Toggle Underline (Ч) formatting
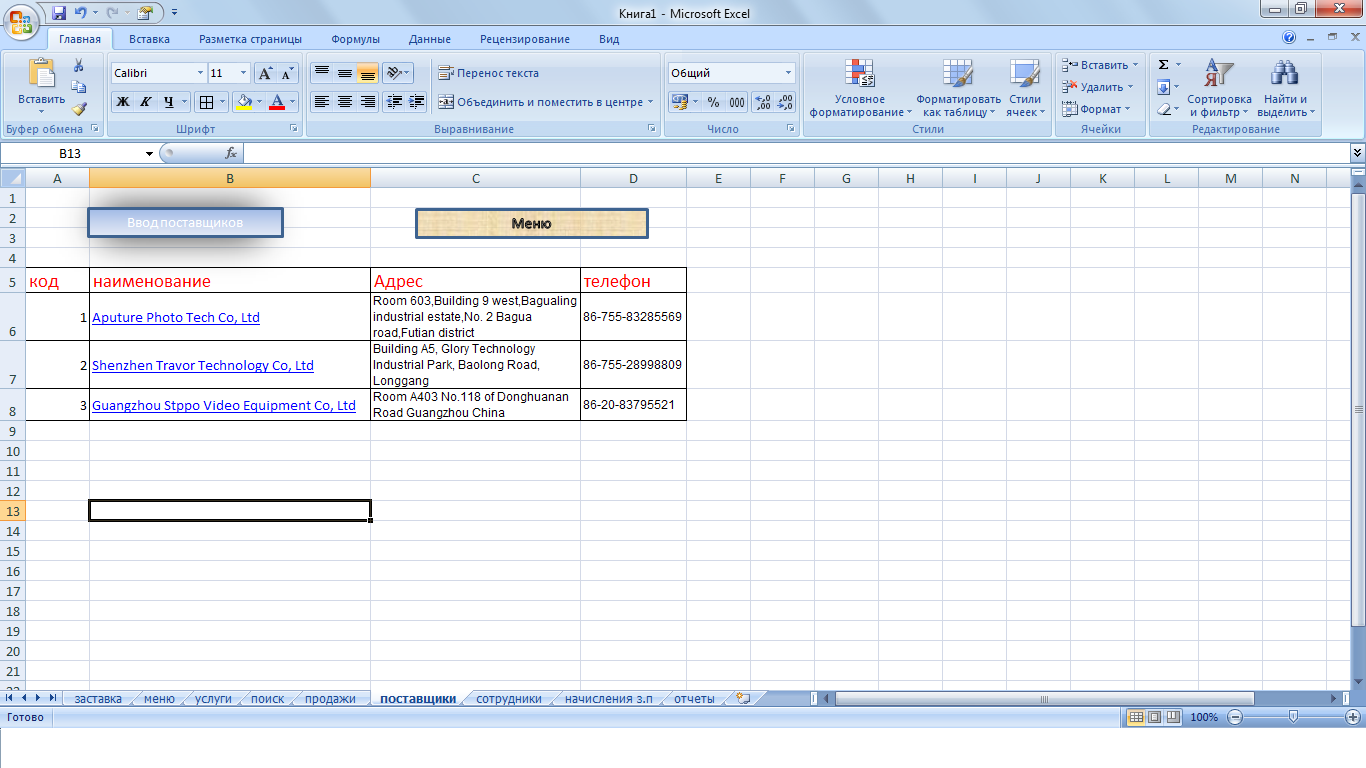The height and width of the screenshot is (768, 1366). click(x=169, y=102)
